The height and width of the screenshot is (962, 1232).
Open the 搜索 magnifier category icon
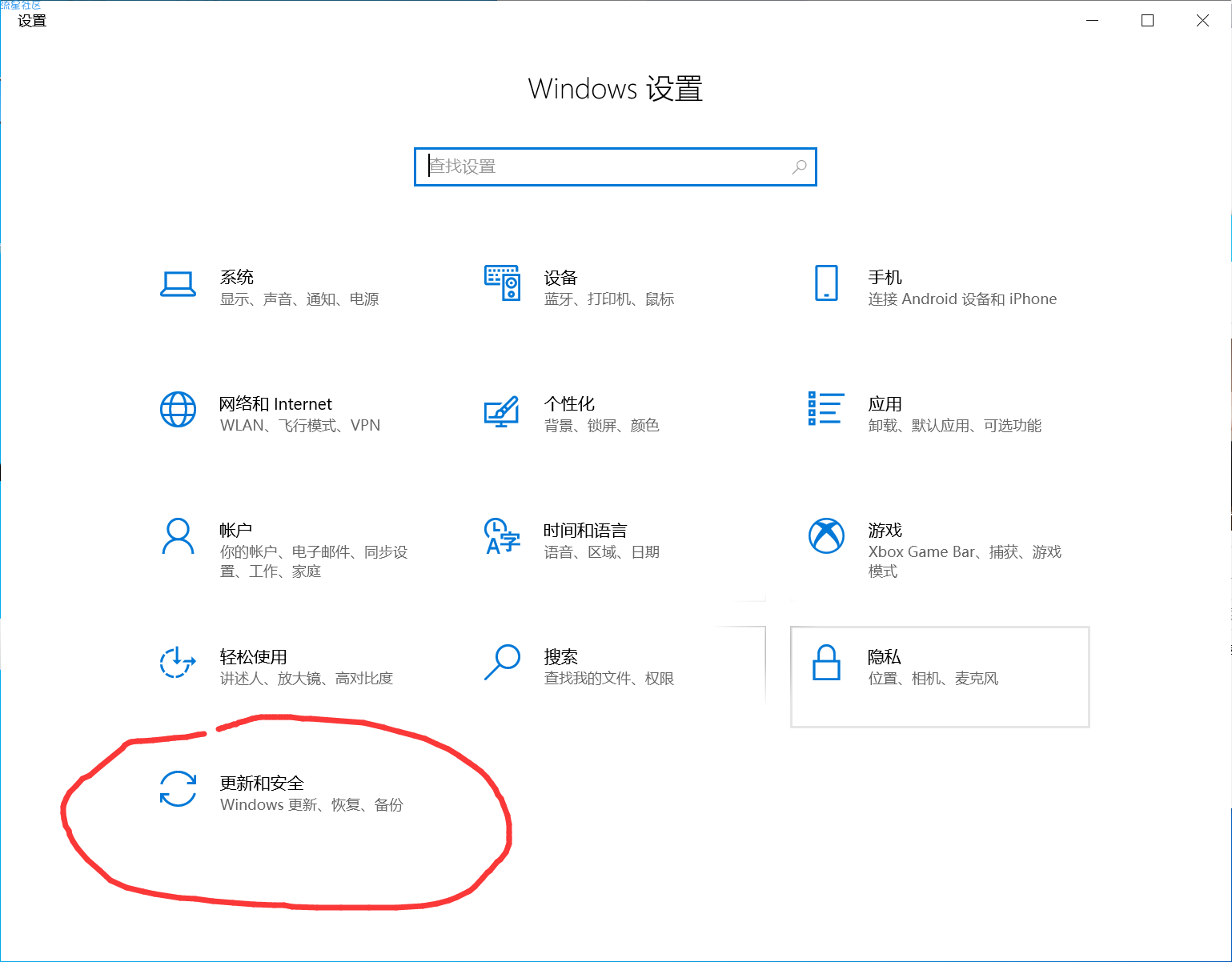pyautogui.click(x=503, y=663)
